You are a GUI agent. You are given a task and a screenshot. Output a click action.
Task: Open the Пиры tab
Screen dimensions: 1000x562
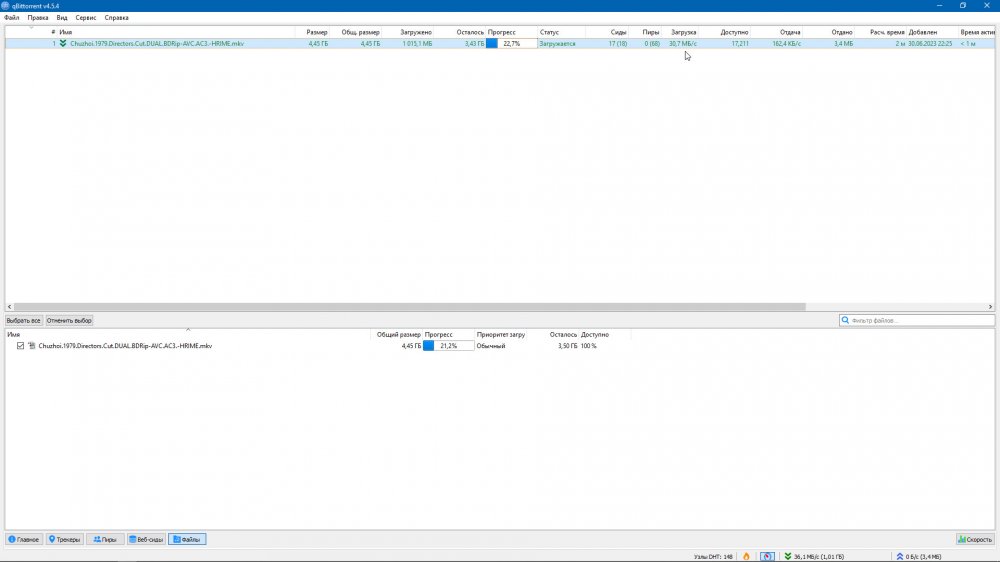104,539
